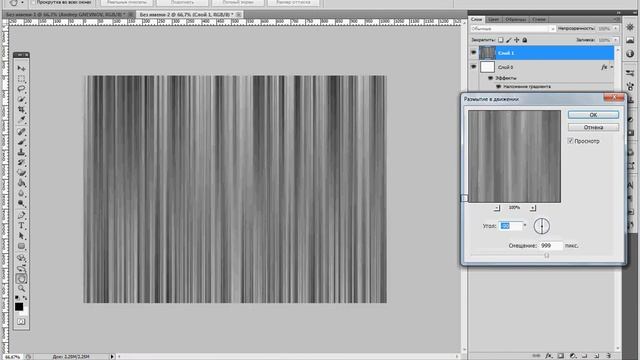Screen dimensions: 640x360
Task: Uncheck the Просмотр checkbox
Action: [571, 141]
